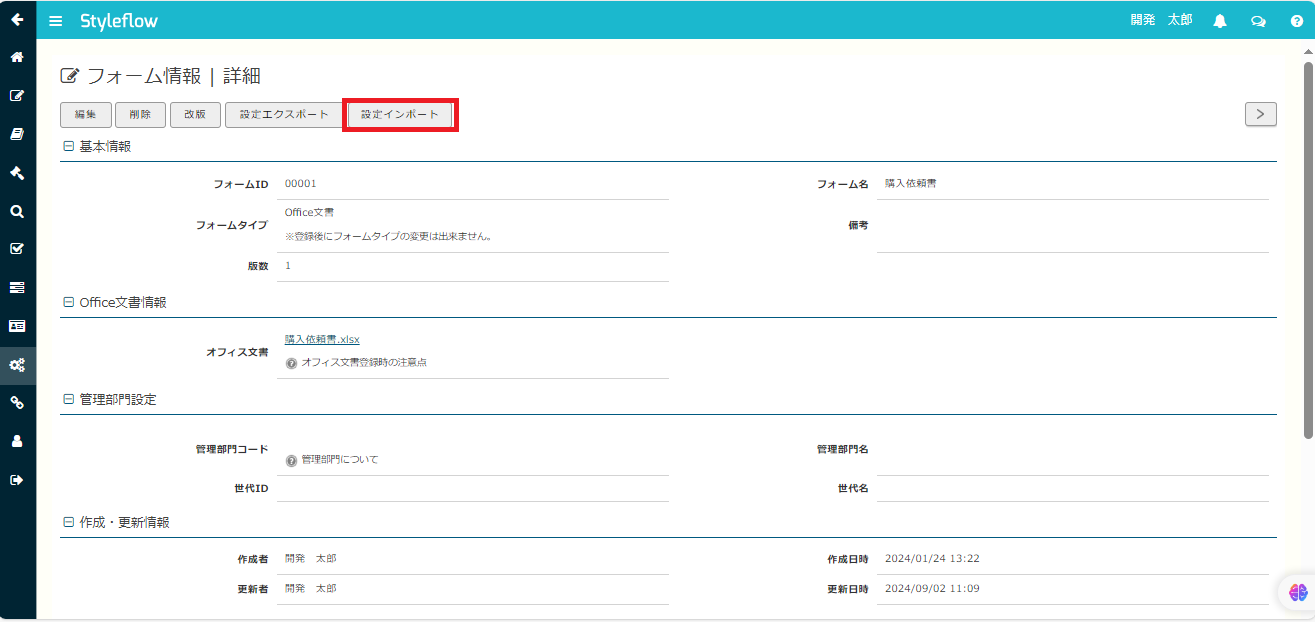Screen dimensions: 1315x622
Task: Click the 更新者 value 開発 太郎
Action: click(x=311, y=589)
